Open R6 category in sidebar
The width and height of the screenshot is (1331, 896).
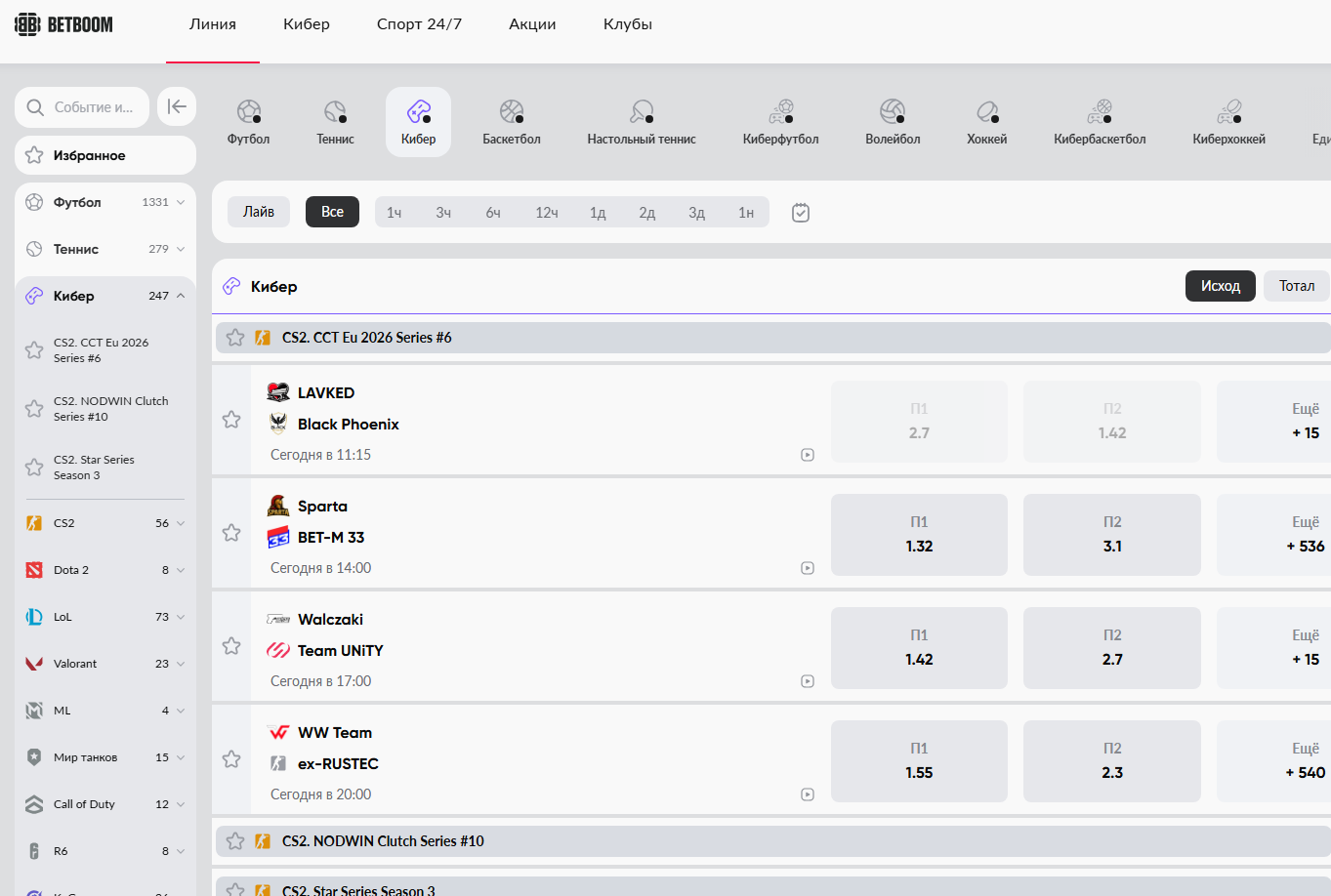pos(105,851)
